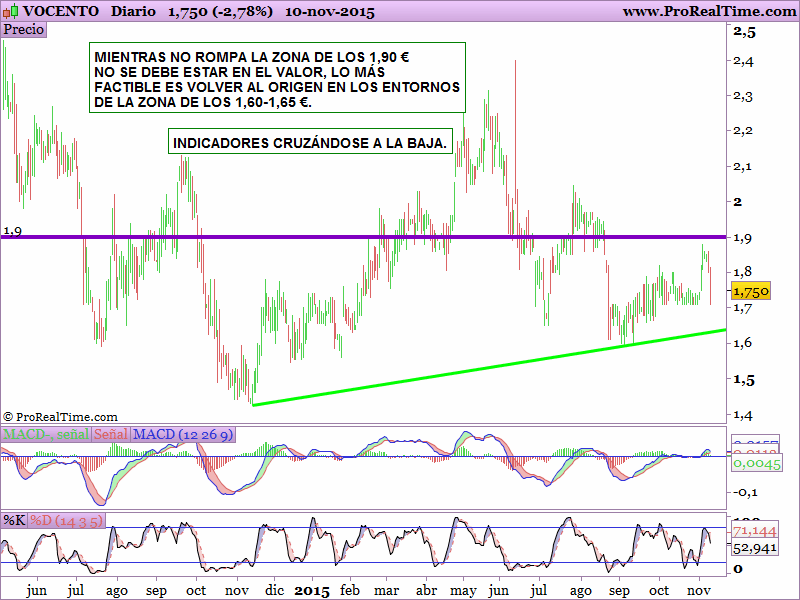800x600 pixels.
Task: Select the 1,750 (-2,78%) quote in the header
Action: click(220, 12)
